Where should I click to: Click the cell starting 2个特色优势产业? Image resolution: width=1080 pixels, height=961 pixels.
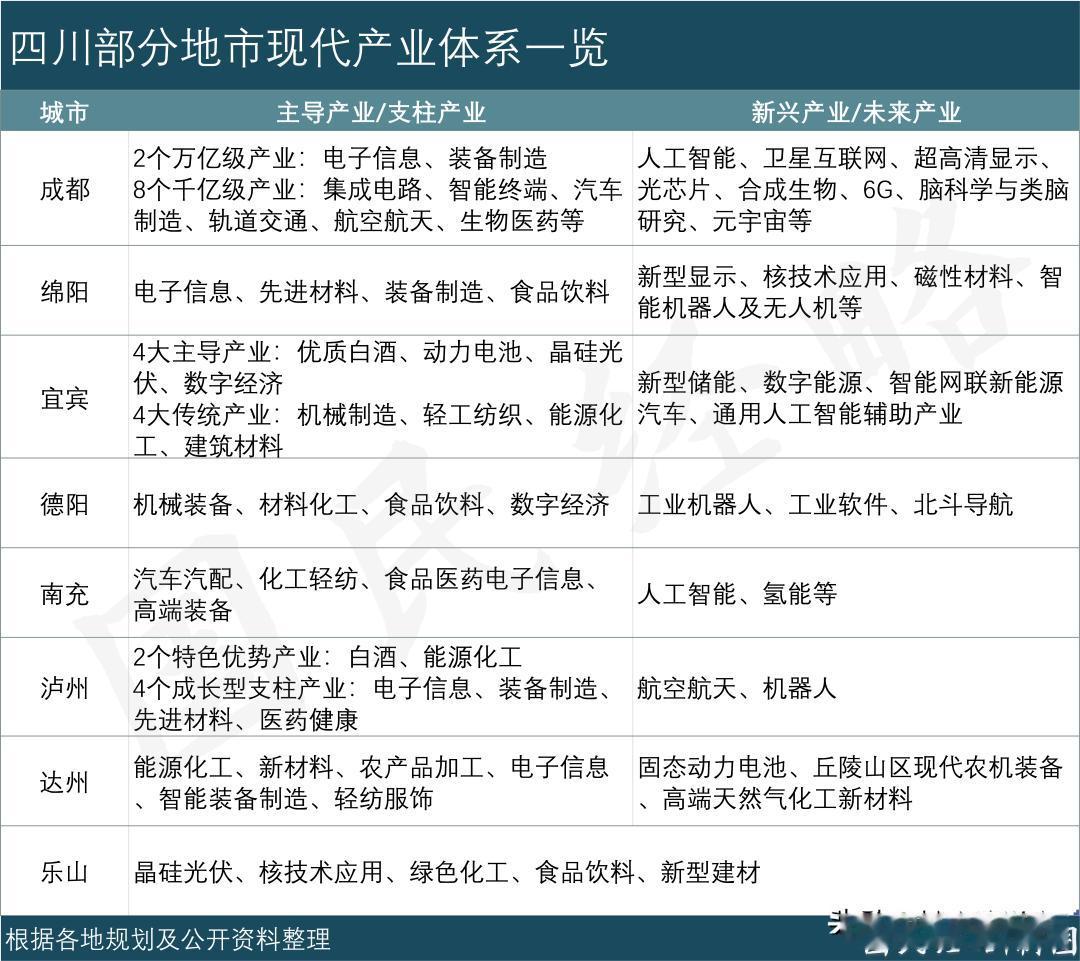click(x=380, y=688)
